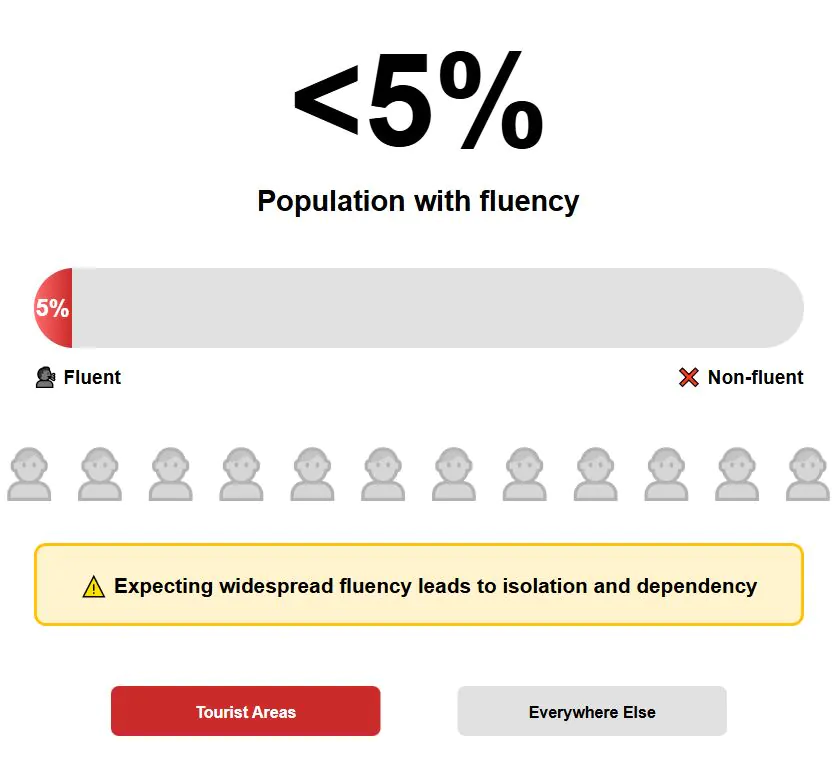Click the second-to-last person icon in the row
Image resolution: width=835 pixels, height=782 pixels.
[x=737, y=474]
